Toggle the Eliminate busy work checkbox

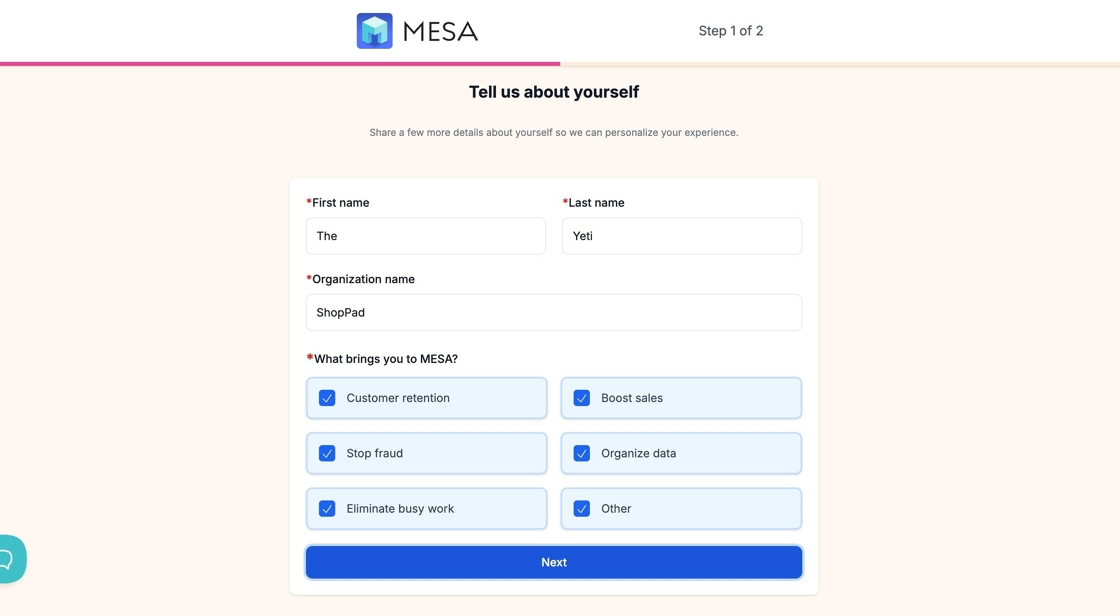click(x=327, y=509)
